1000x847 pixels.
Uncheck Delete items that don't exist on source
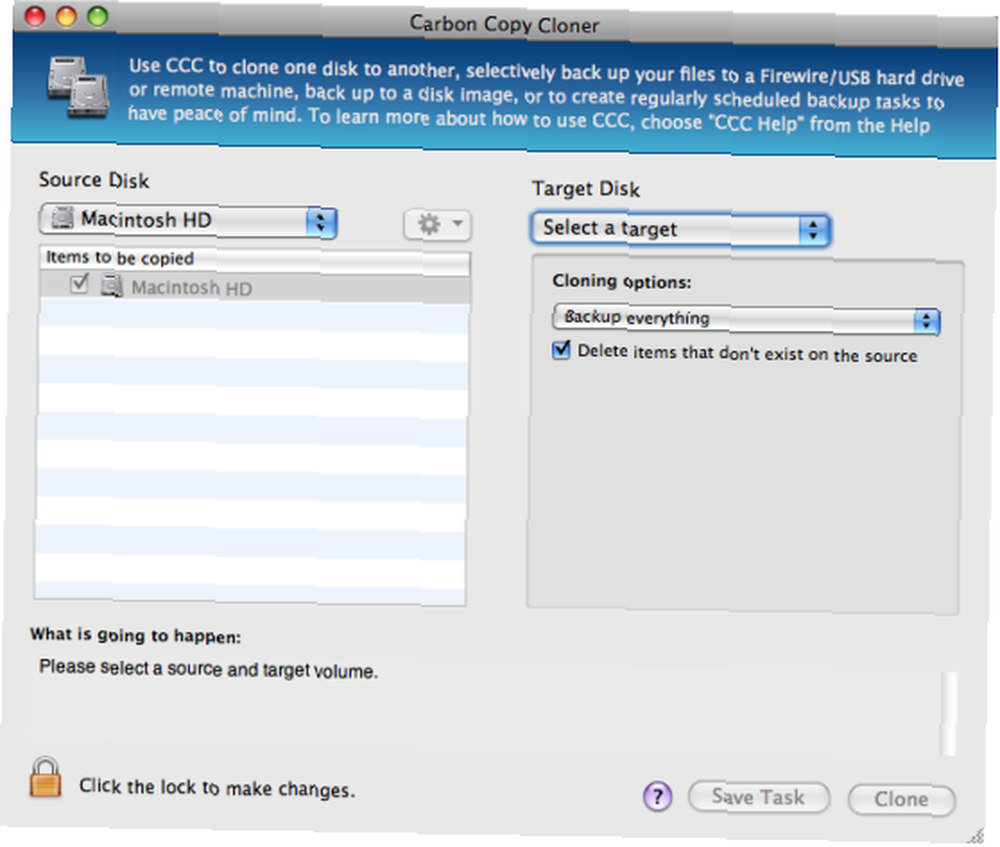coord(561,350)
